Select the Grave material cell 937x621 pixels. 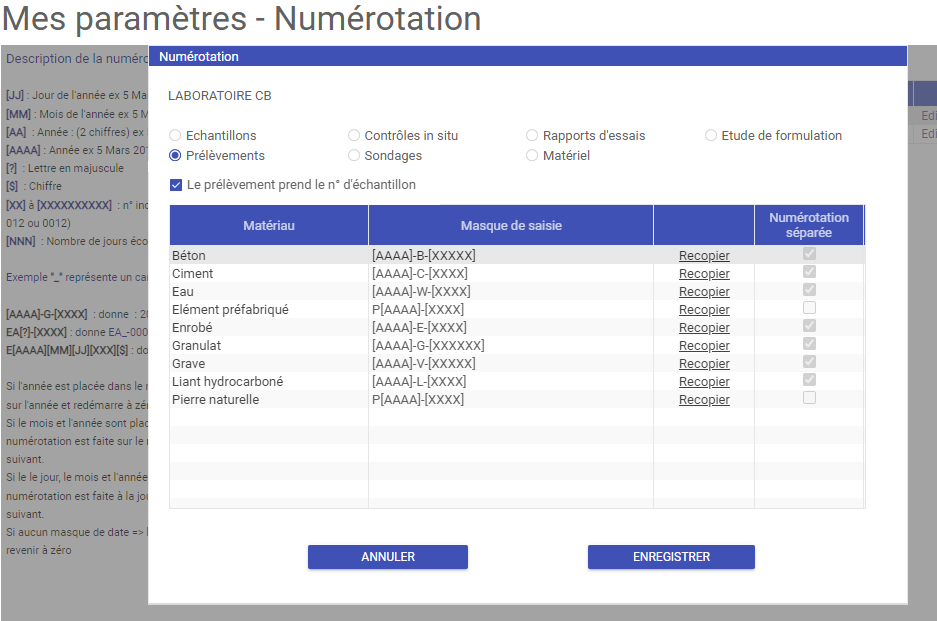pos(269,363)
